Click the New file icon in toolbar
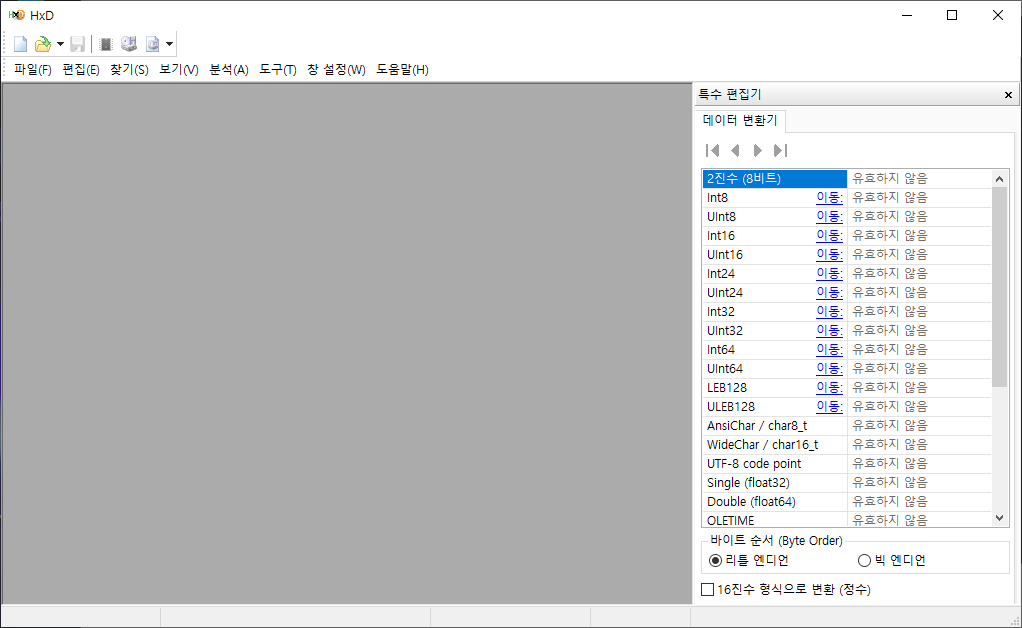This screenshot has height=628, width=1022. tap(21, 44)
